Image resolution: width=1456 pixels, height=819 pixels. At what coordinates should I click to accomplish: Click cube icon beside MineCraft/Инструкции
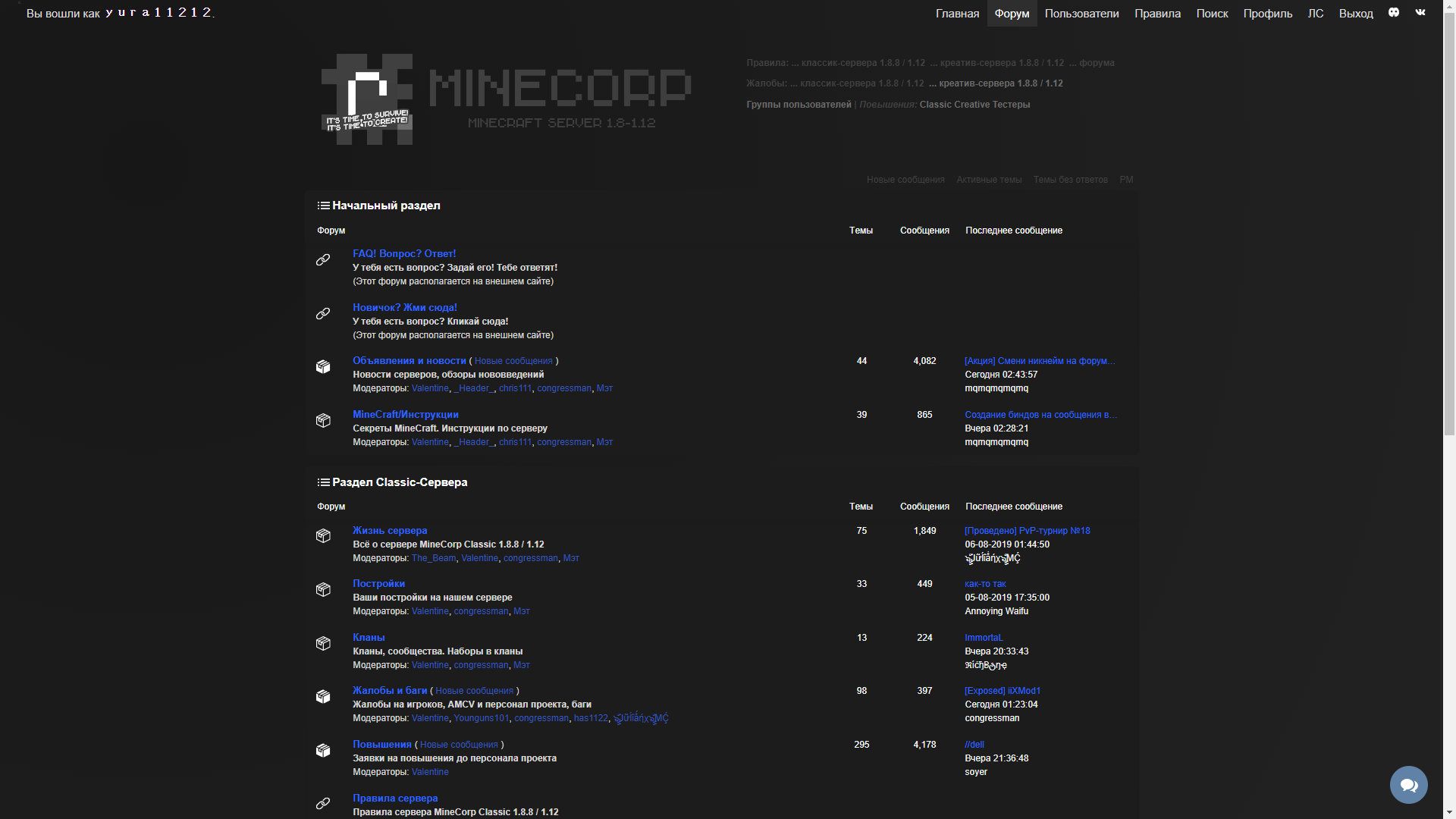[323, 421]
